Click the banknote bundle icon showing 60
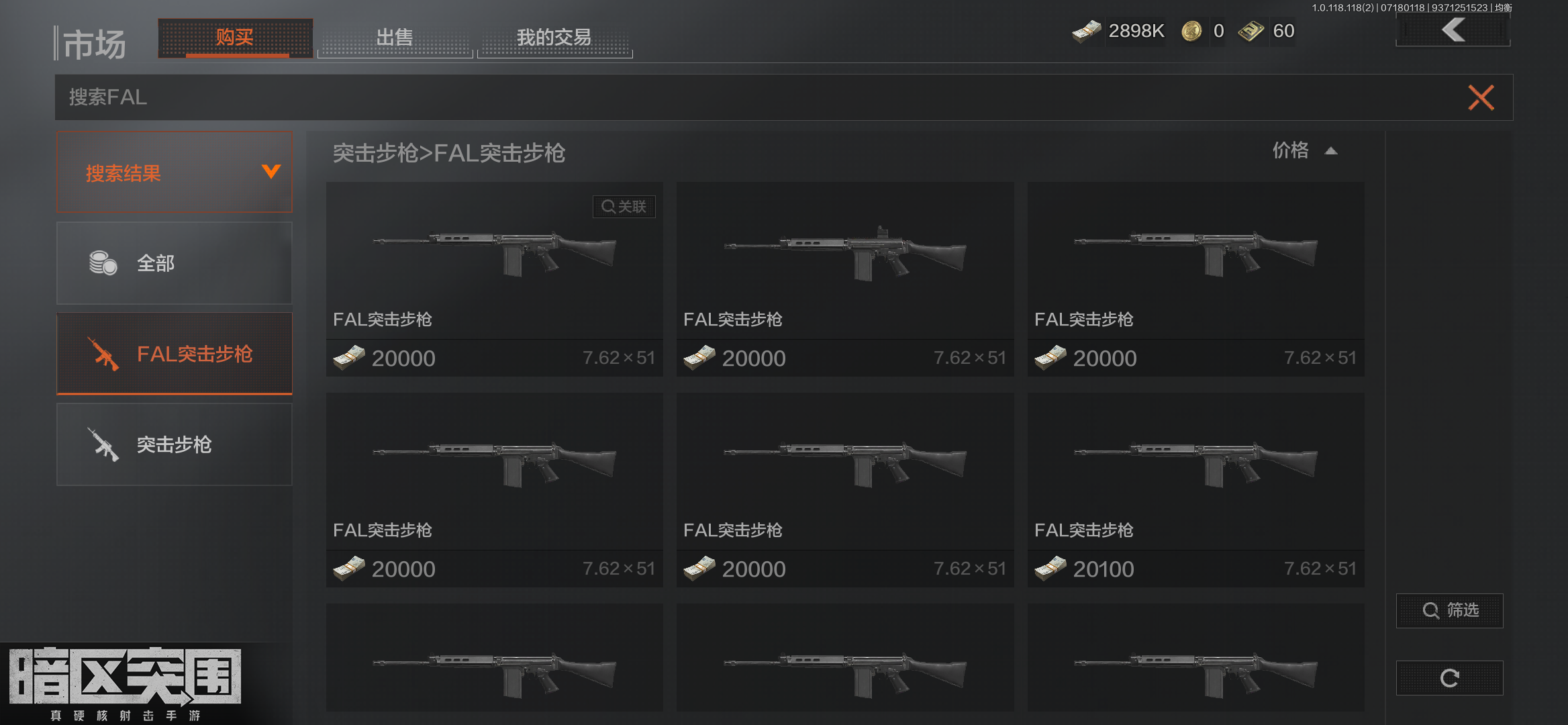The height and width of the screenshot is (725, 1568). (1251, 31)
